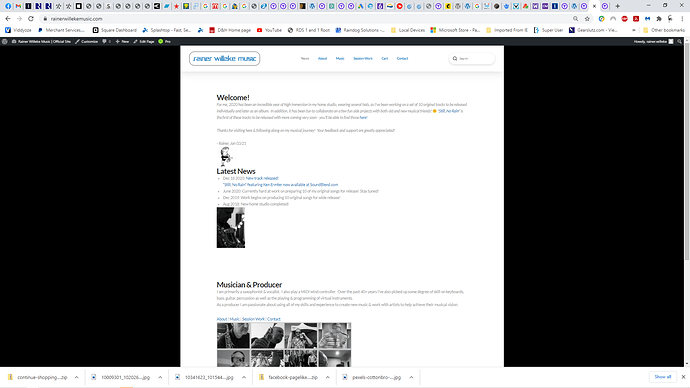Switch to the red star tab

[x=176, y=6]
